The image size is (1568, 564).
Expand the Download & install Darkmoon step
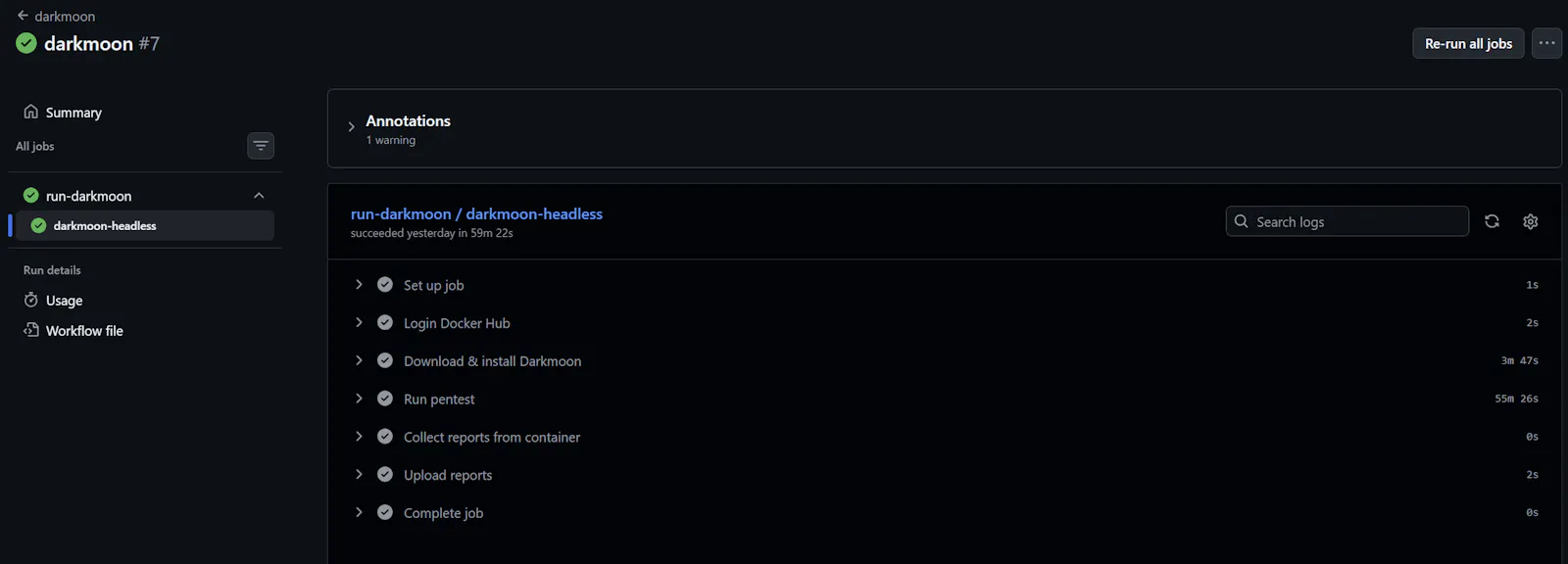[359, 360]
